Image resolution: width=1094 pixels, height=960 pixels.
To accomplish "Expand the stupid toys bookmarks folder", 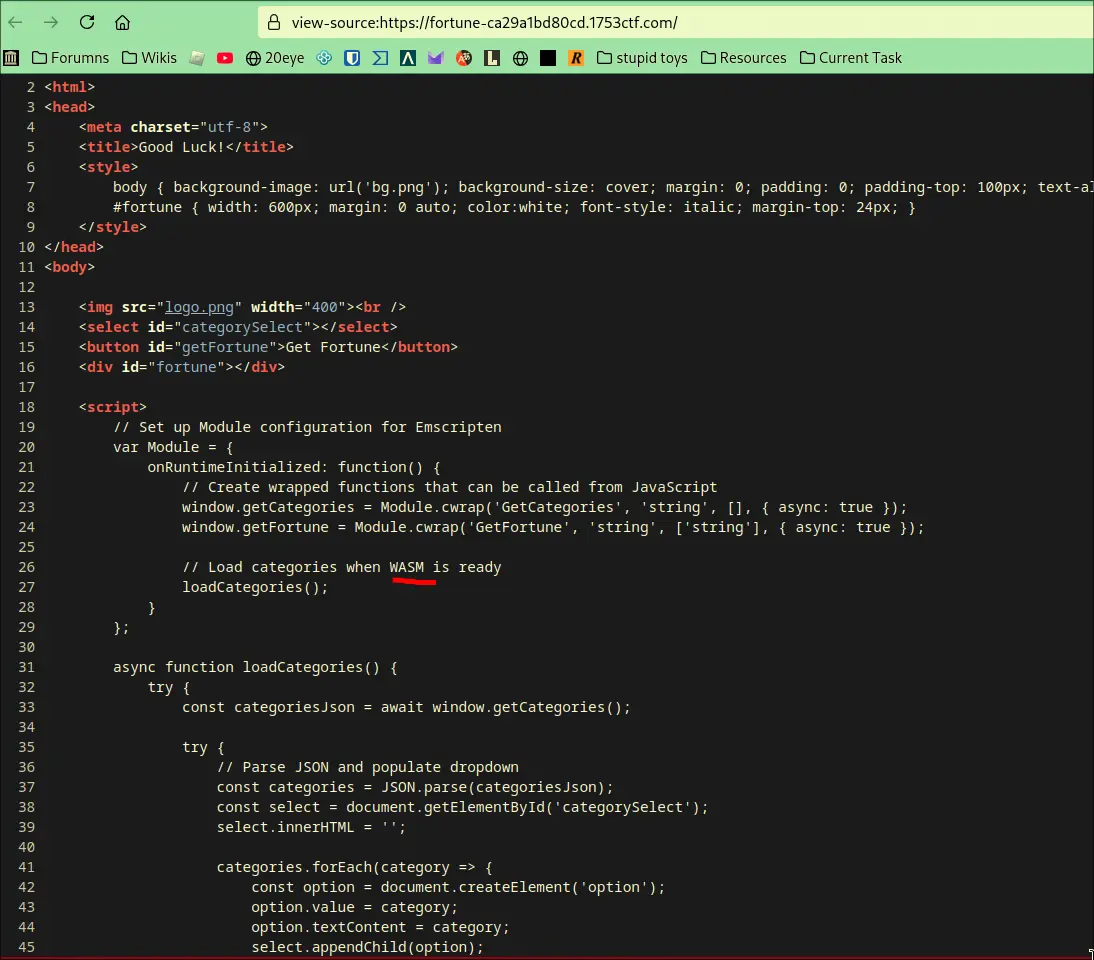I will 642,58.
